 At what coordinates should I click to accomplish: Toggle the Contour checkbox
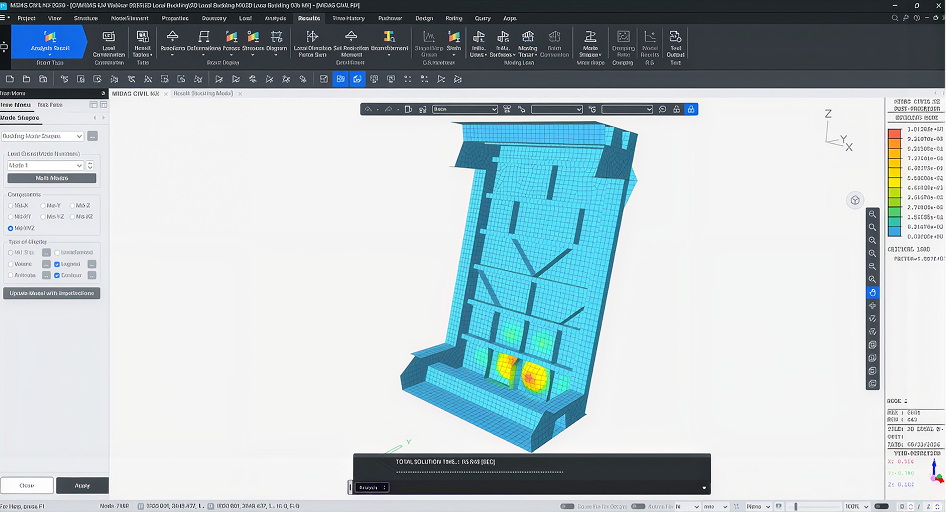point(57,276)
